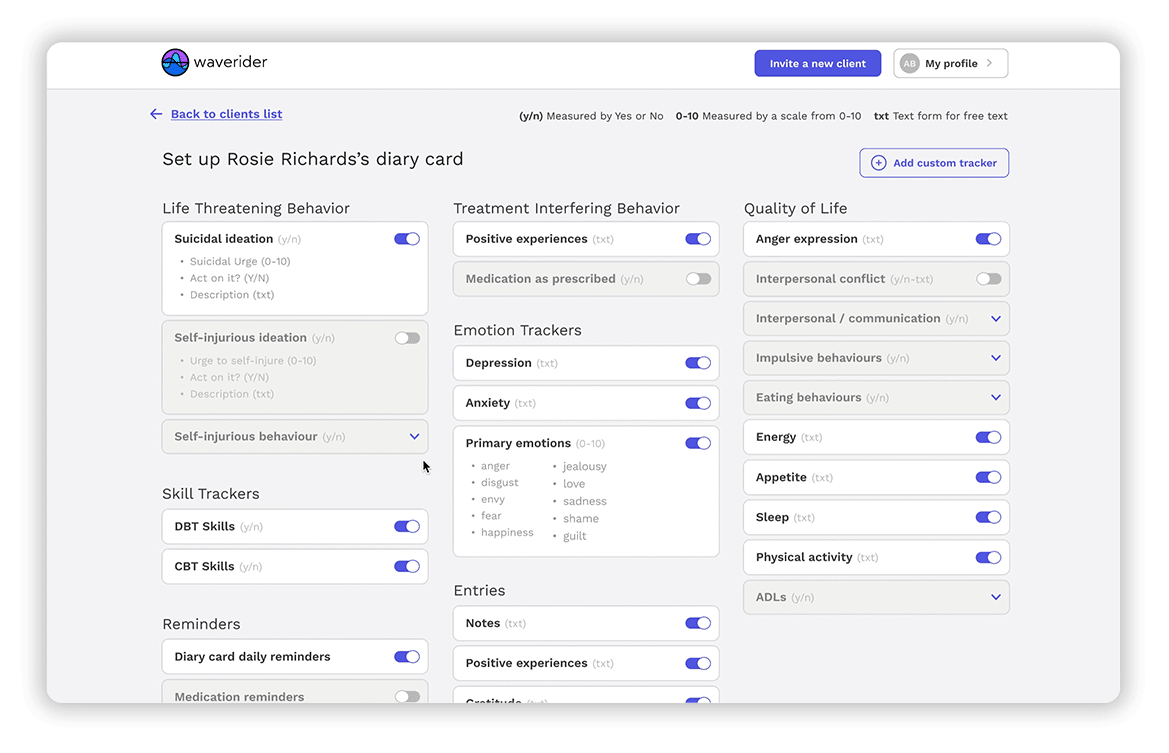Add custom tracker button
The height and width of the screenshot is (753, 1169).
[x=933, y=163]
